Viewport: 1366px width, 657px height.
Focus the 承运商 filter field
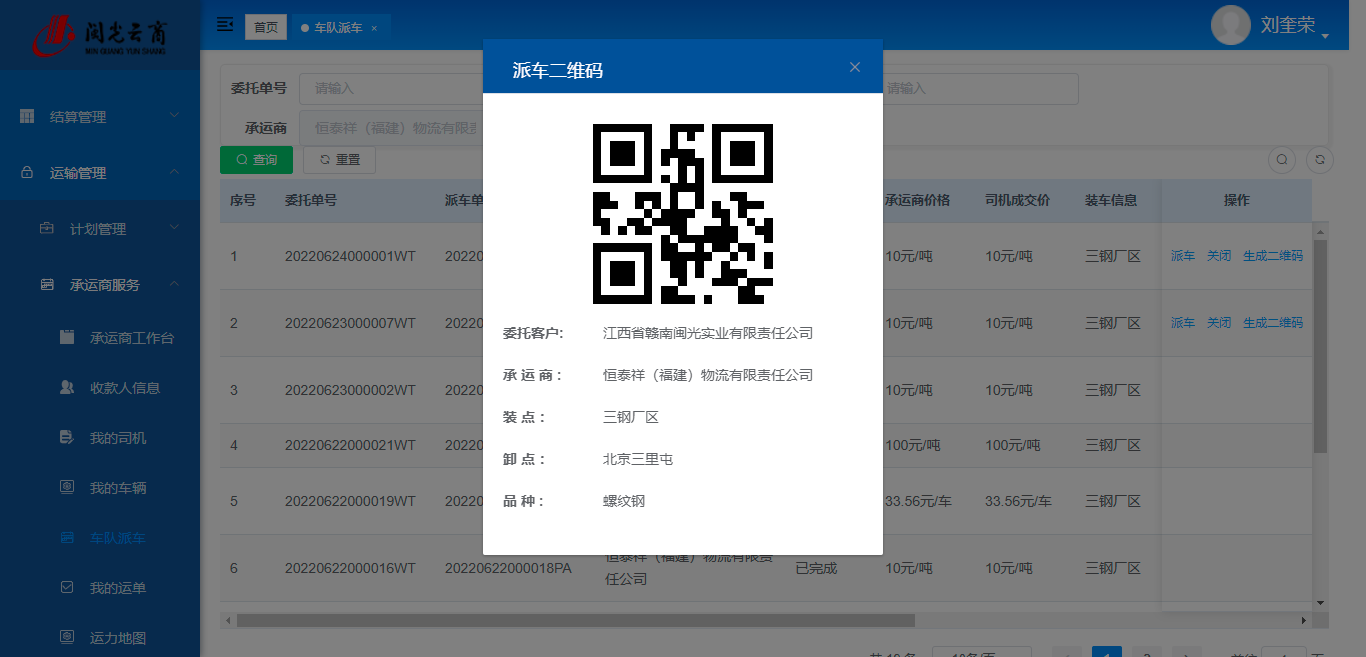pyautogui.click(x=393, y=128)
